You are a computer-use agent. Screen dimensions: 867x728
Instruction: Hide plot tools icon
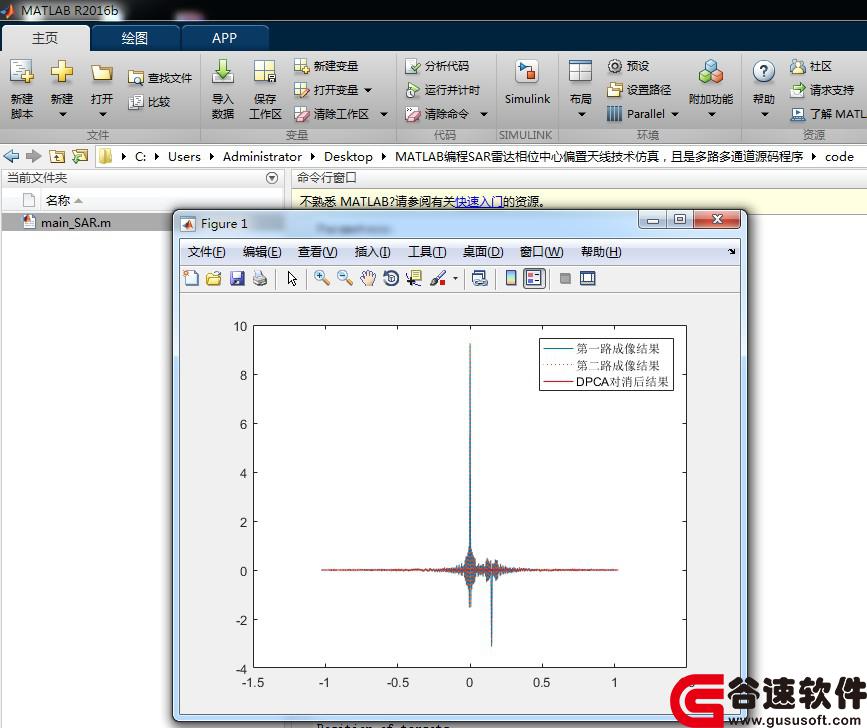coord(565,278)
